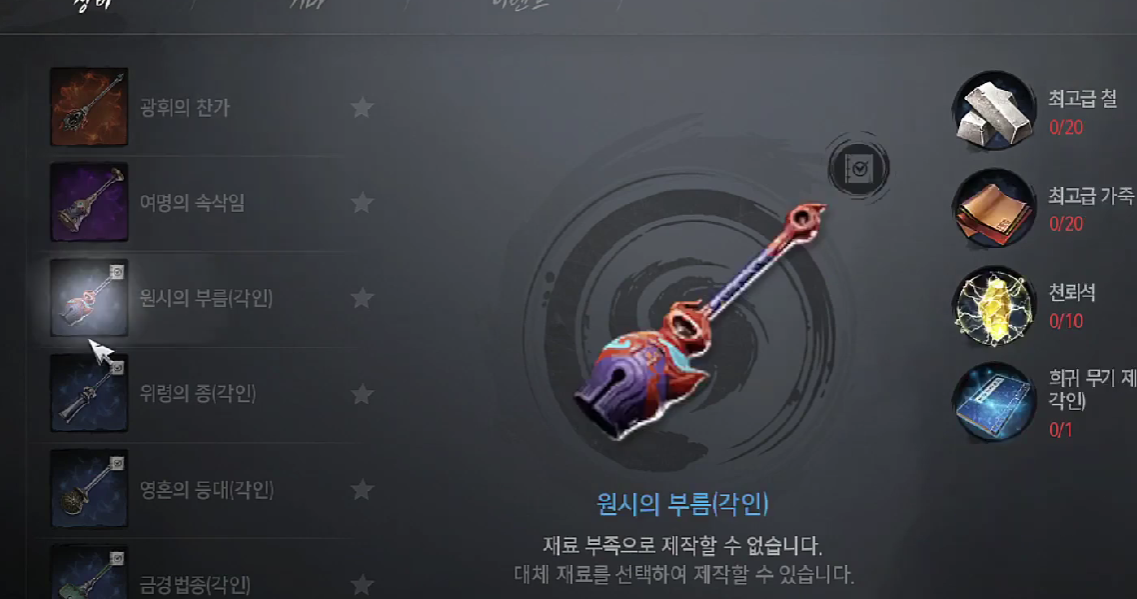Toggle favorite star for 금경법종(각인)
Viewport: 1137px width, 599px height.
click(362, 584)
